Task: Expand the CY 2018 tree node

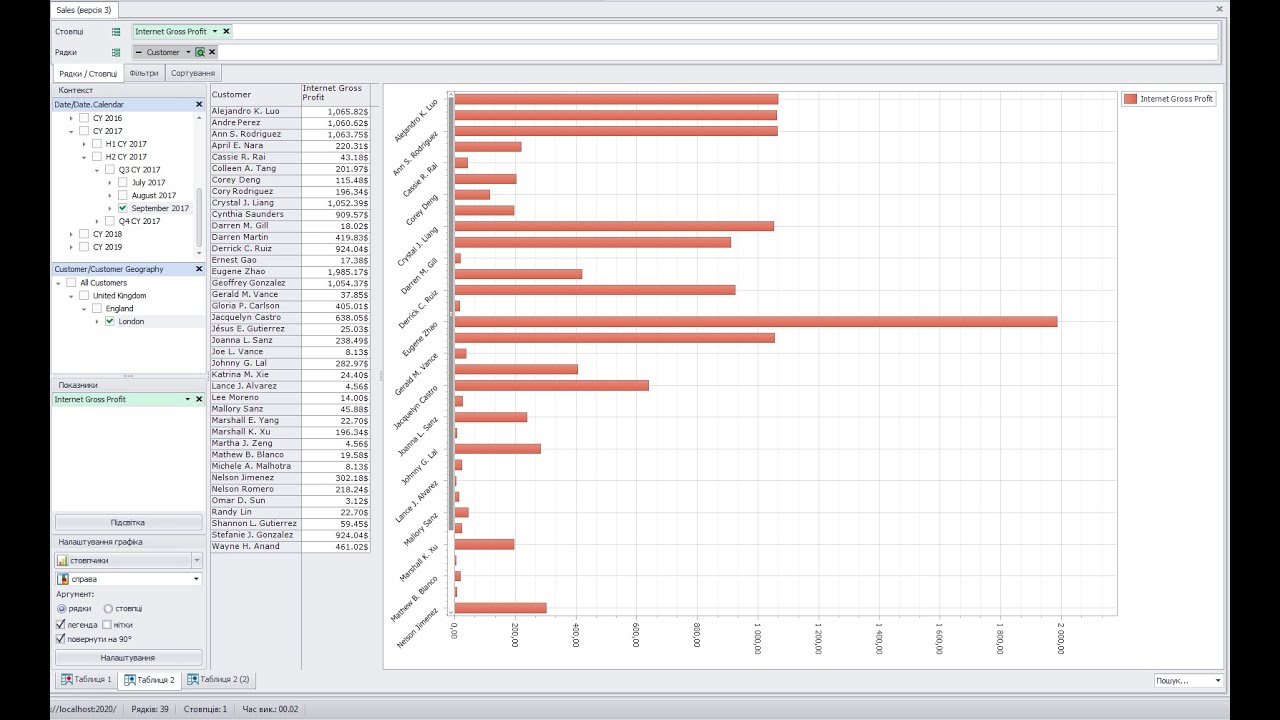Action: [x=71, y=234]
